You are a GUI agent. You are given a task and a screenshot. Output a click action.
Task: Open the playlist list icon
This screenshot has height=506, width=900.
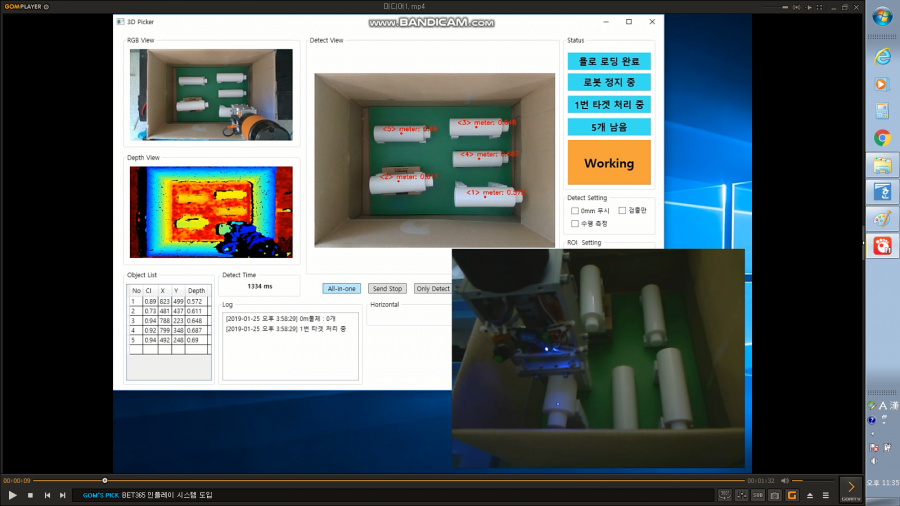826,495
